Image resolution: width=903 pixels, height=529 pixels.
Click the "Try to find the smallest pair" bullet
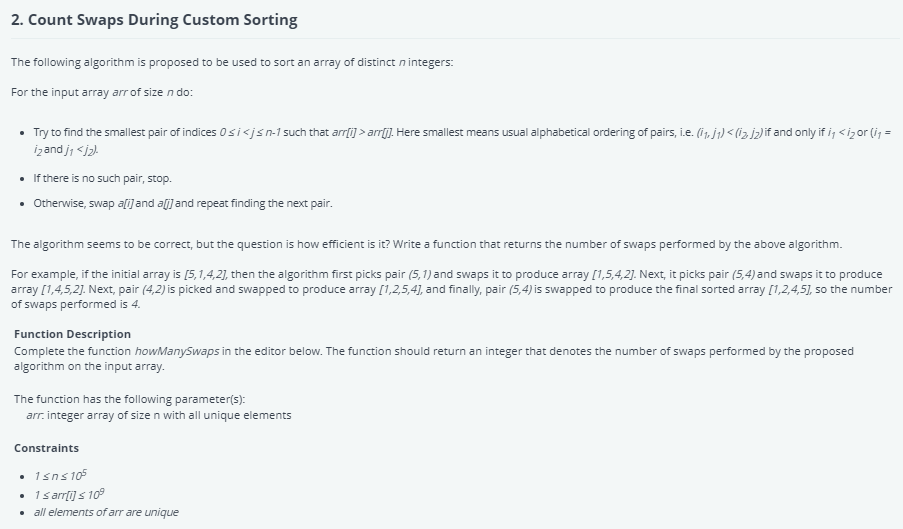point(200,132)
